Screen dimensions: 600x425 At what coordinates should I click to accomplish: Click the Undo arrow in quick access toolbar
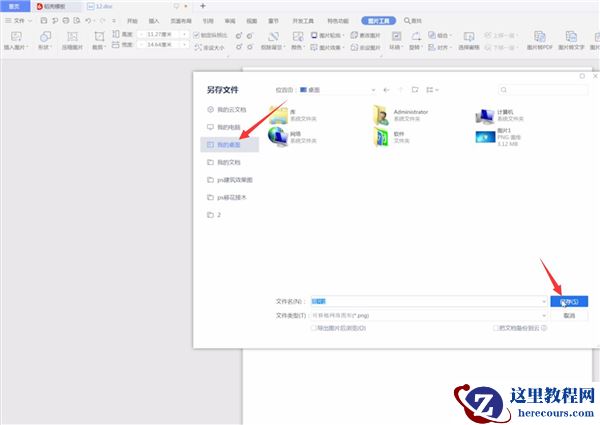point(88,21)
